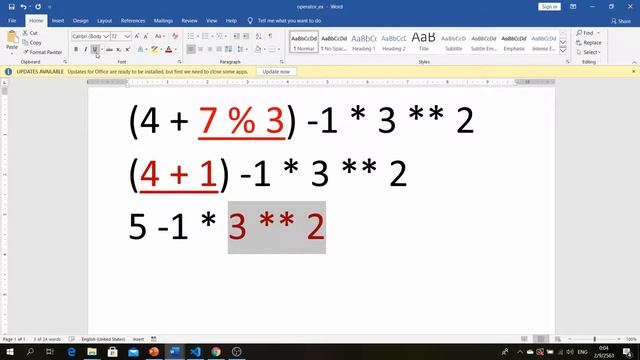This screenshot has width=640, height=360.
Task: Center align the paragraph
Action: pyautogui.click(x=200, y=49)
